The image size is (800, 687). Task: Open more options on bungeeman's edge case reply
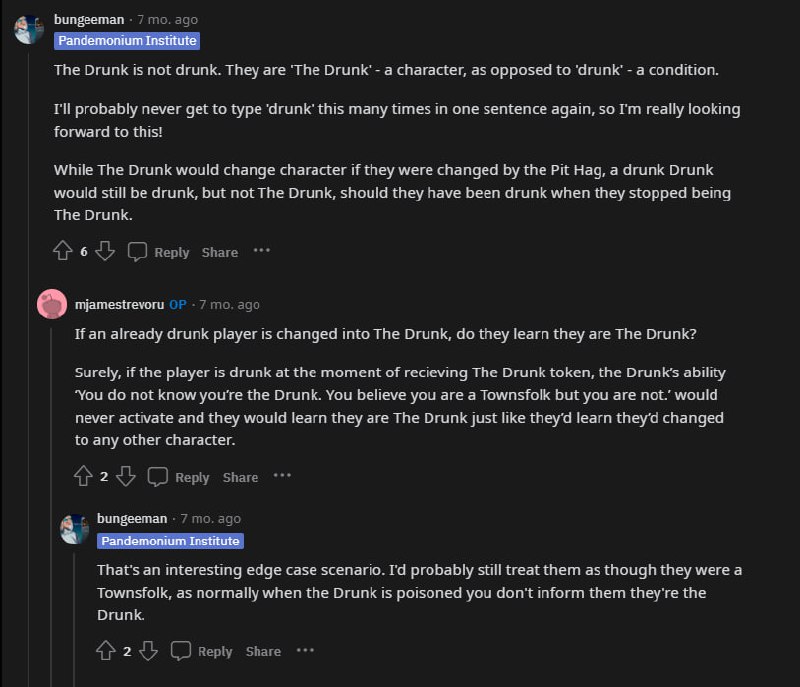tap(305, 650)
